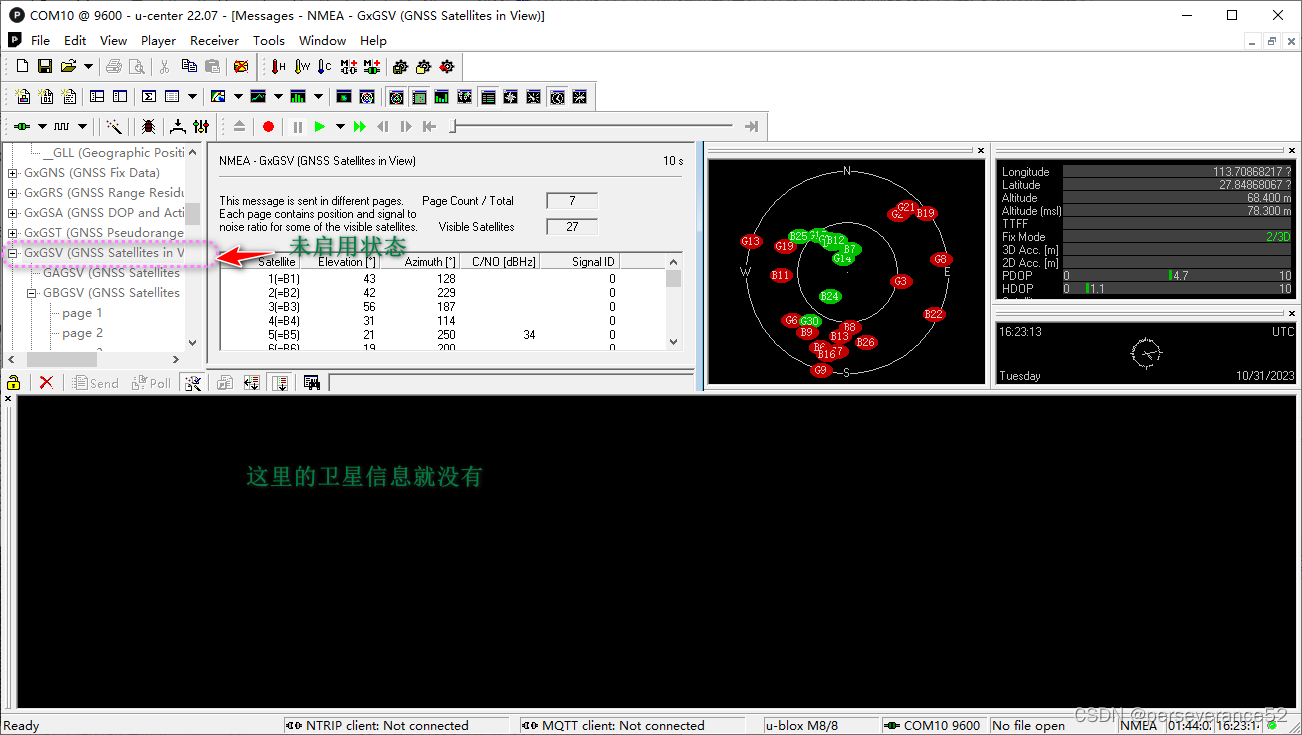Click the Send button
This screenshot has width=1302, height=735.
click(96, 383)
